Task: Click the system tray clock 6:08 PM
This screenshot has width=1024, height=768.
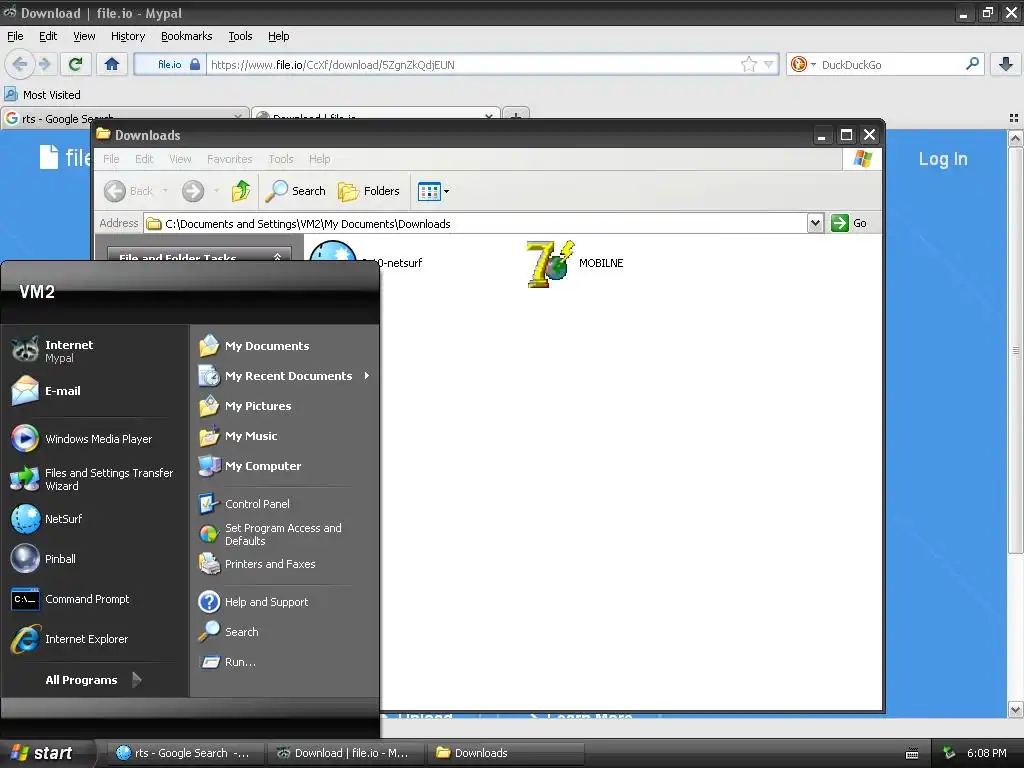Action: pyautogui.click(x=986, y=753)
